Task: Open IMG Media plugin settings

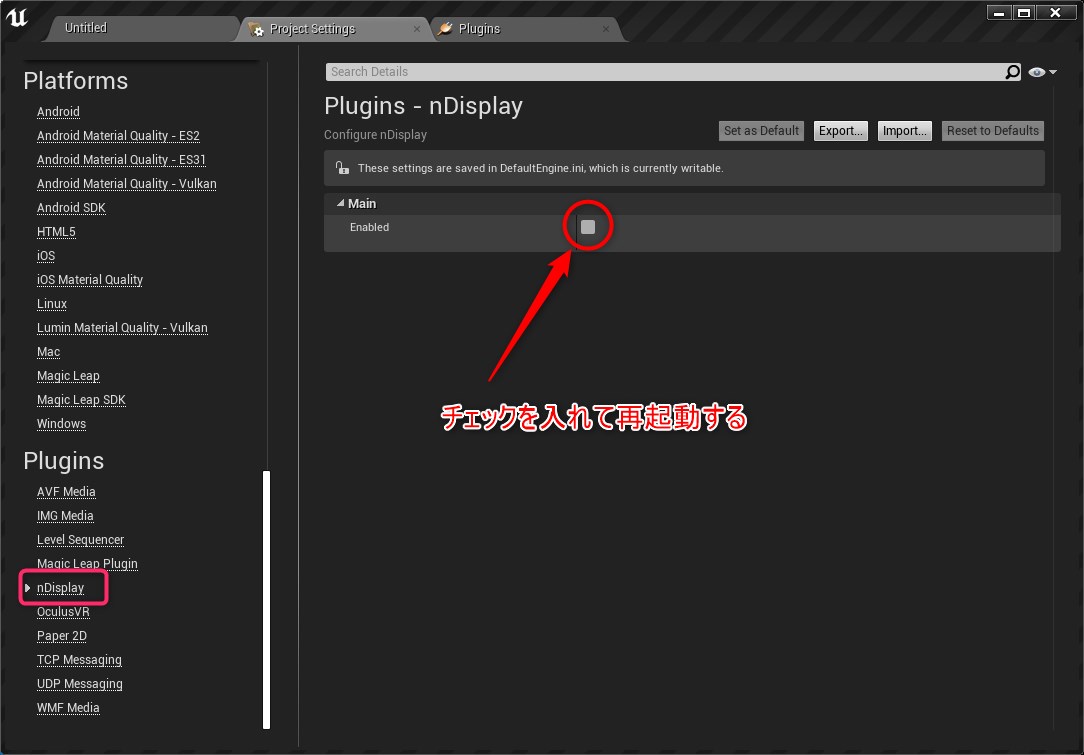Action: coord(65,516)
